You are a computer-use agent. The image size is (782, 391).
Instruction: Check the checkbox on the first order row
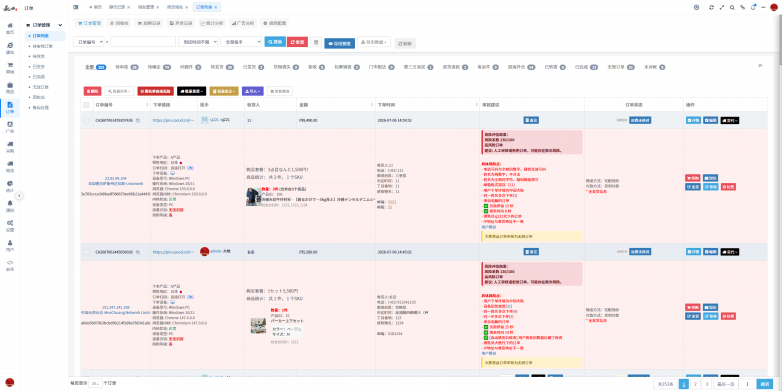click(x=86, y=121)
